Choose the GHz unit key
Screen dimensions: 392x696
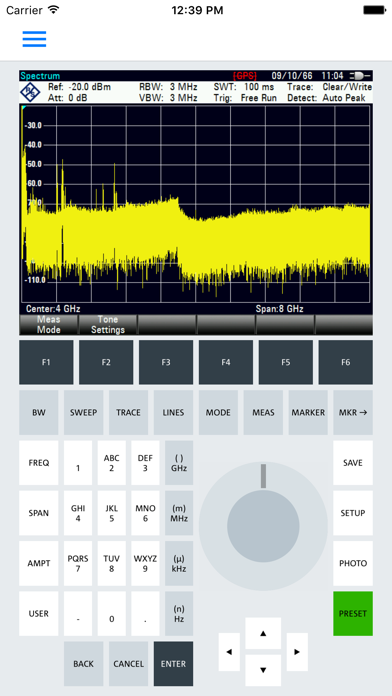[179, 463]
